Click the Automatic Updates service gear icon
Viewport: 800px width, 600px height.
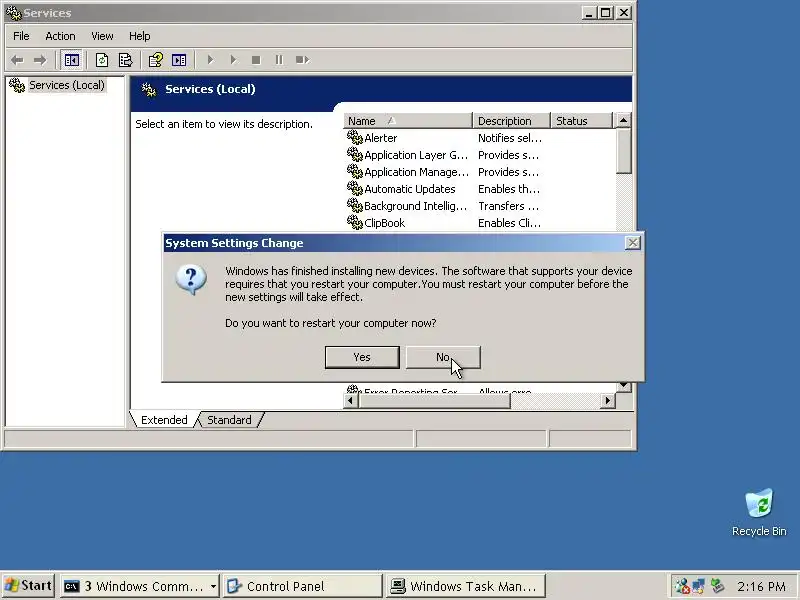pos(355,188)
